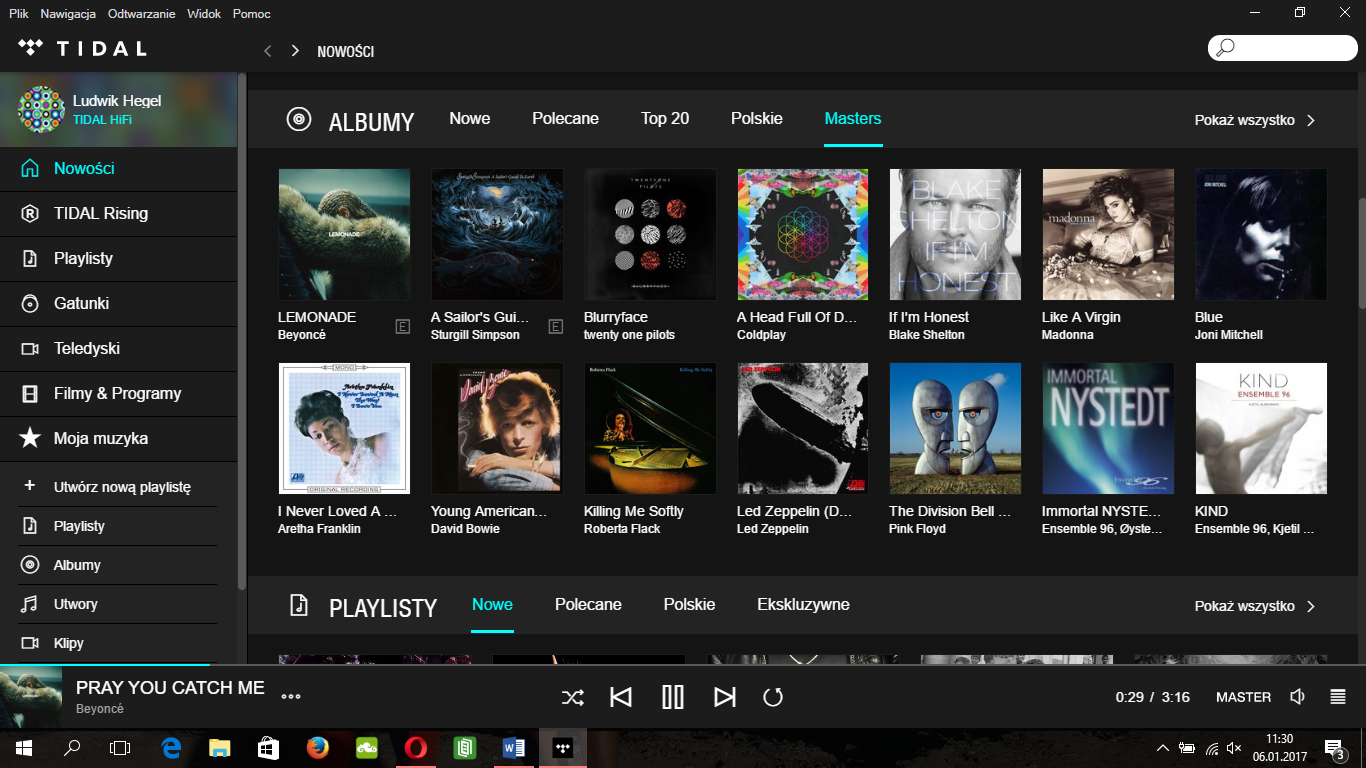Expand Pokaż wszystko for Albumy
1366x768 pixels.
(x=1255, y=120)
